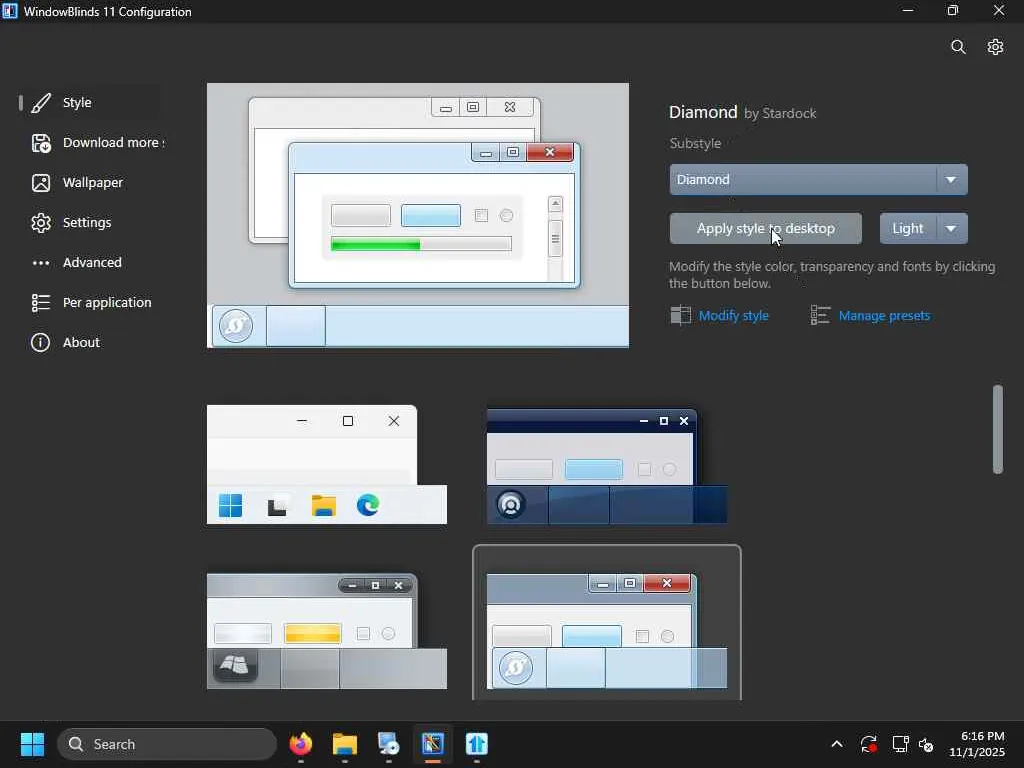Open the Advanced section
The height and width of the screenshot is (768, 1024).
pos(91,263)
